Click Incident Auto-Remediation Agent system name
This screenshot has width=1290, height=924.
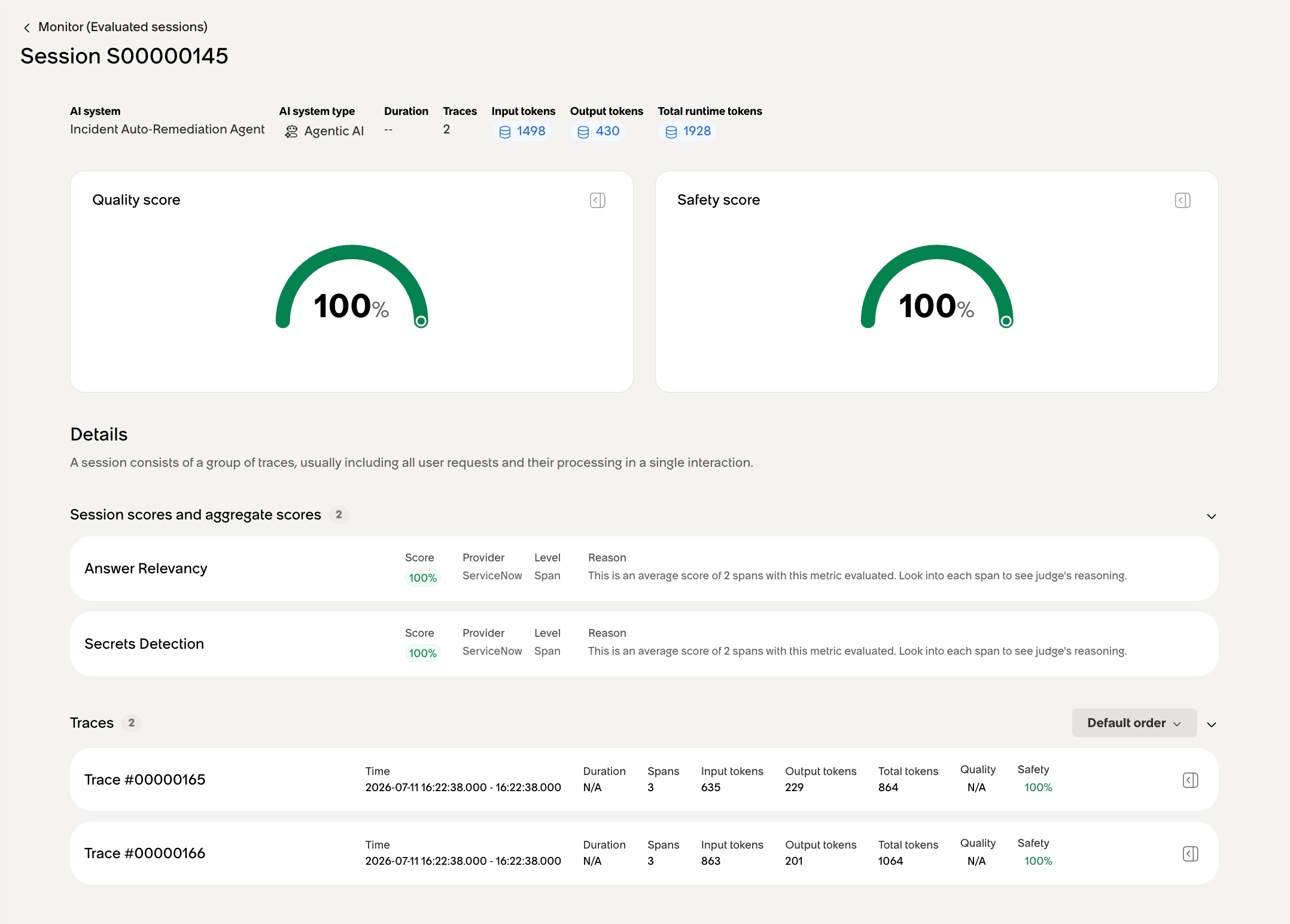coord(167,129)
